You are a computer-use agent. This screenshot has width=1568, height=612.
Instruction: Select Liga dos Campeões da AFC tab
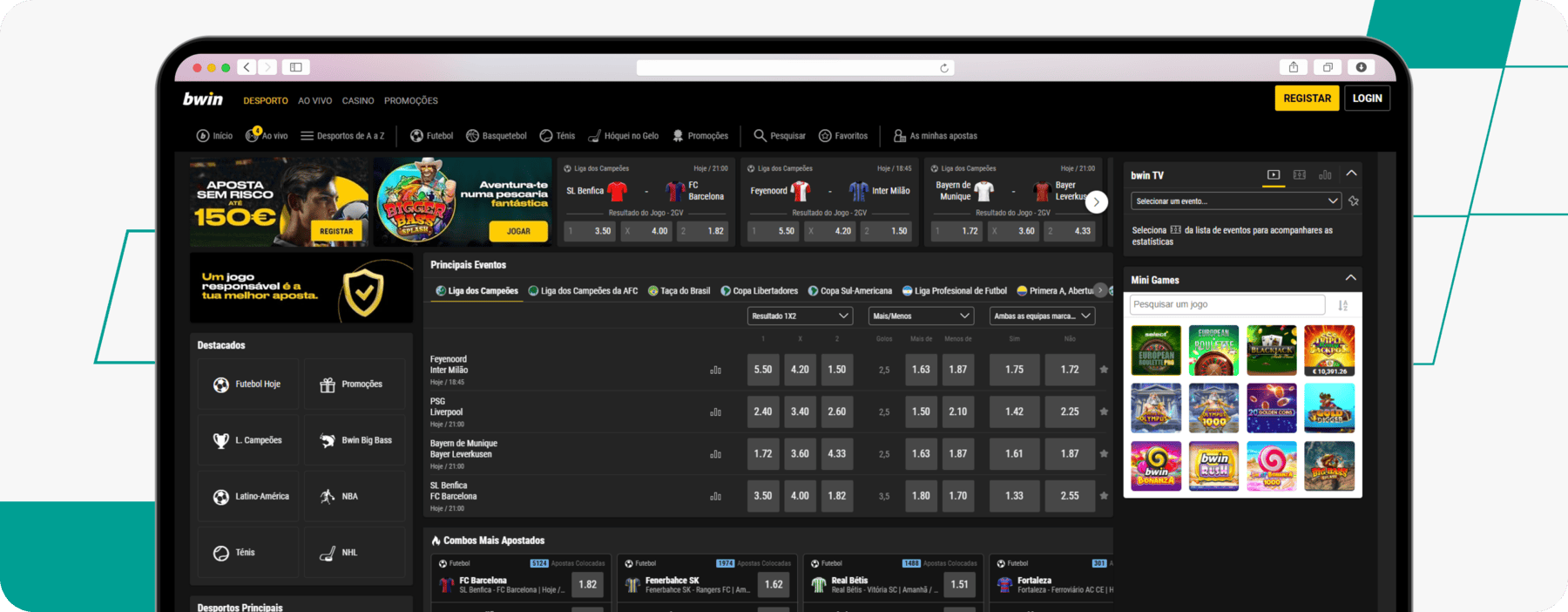pos(584,291)
